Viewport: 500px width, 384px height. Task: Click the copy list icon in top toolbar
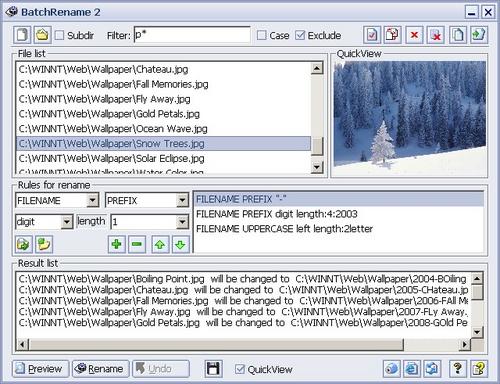[458, 35]
